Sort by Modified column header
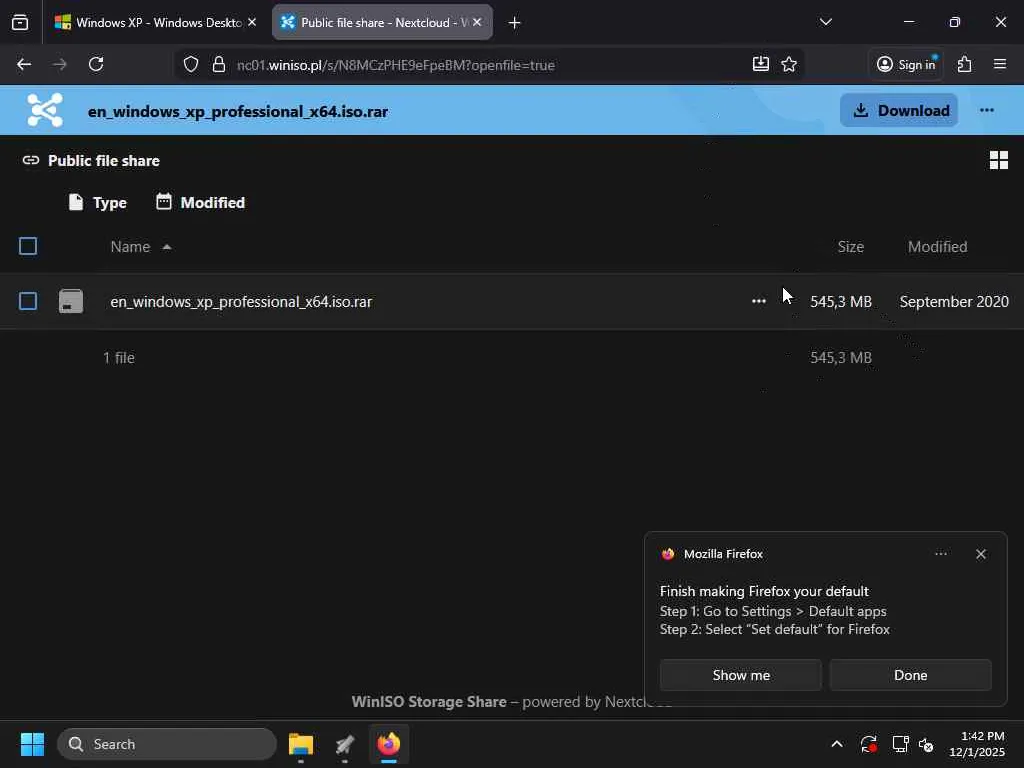Viewport: 1024px width, 768px height. click(938, 247)
